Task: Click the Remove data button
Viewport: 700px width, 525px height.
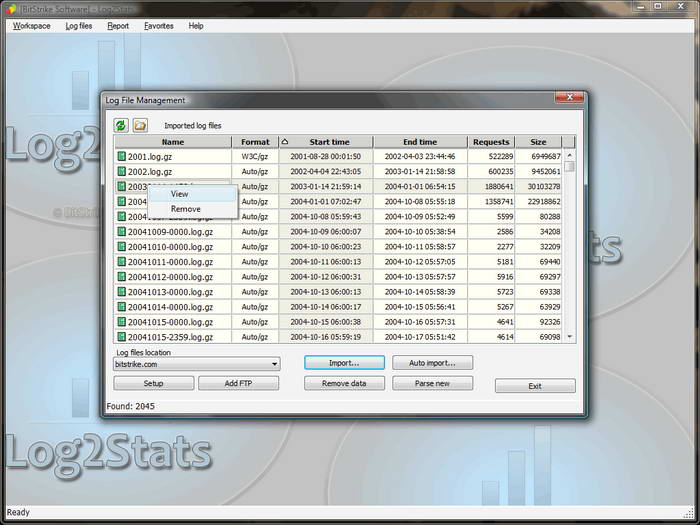Action: (344, 383)
